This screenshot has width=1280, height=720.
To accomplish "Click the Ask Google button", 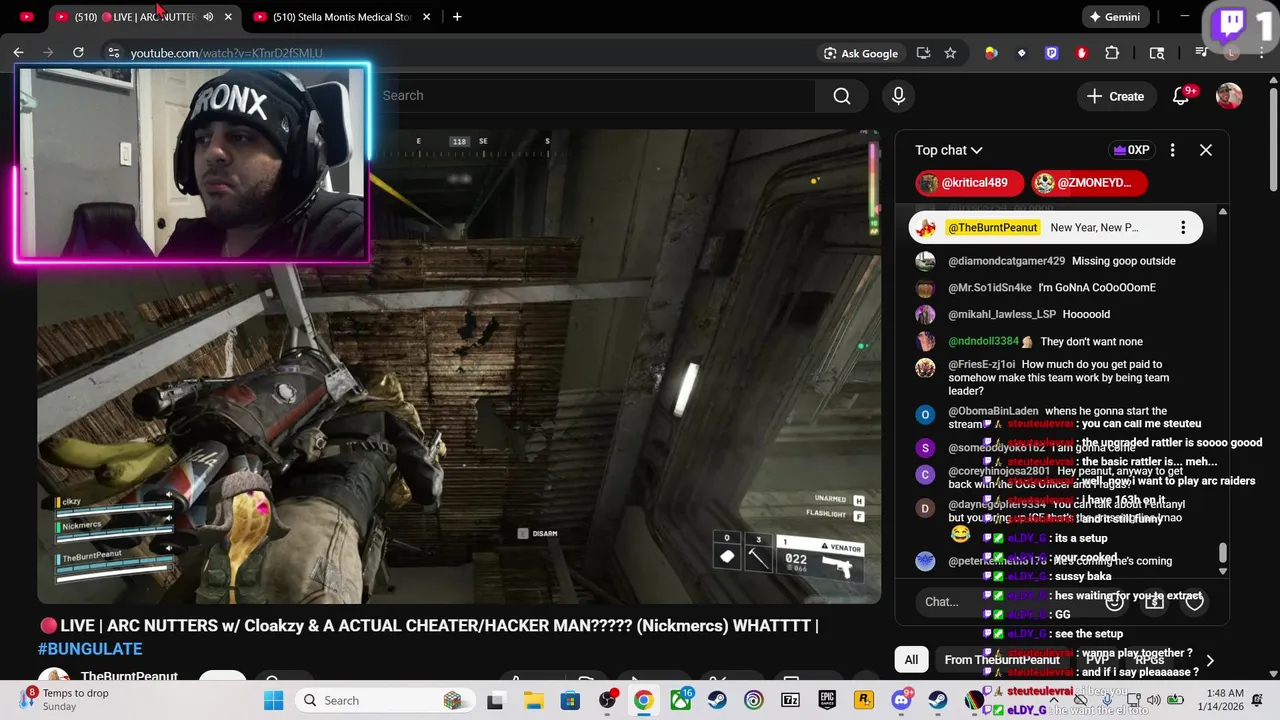I will click(860, 53).
